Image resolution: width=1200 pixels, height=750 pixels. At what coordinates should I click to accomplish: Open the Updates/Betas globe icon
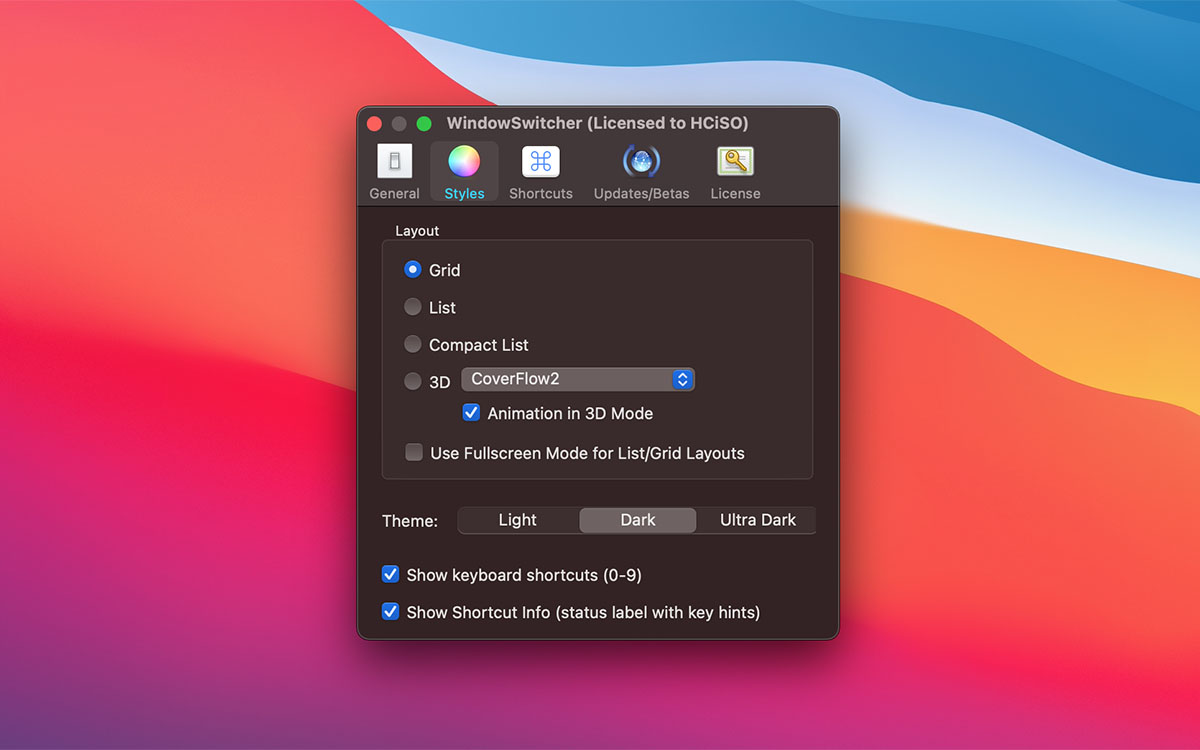pos(641,161)
